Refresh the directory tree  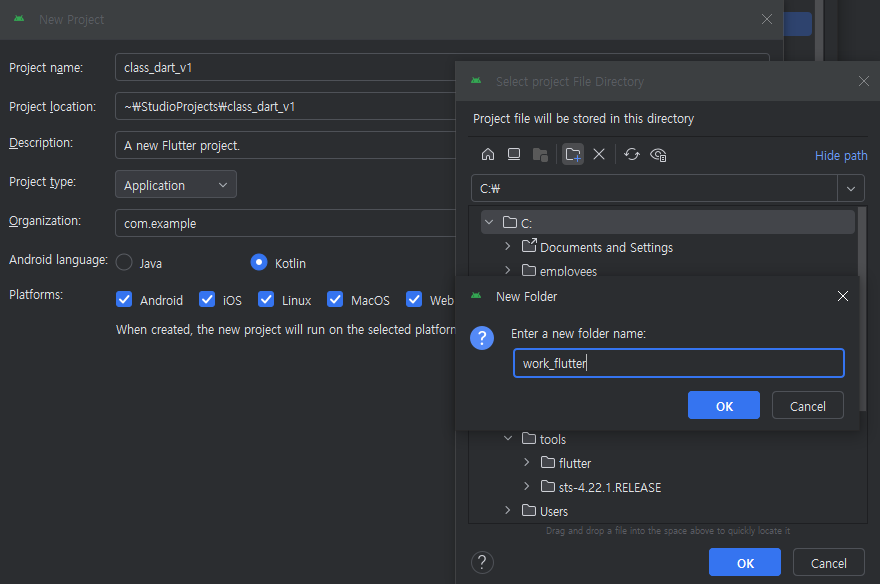[631, 154]
